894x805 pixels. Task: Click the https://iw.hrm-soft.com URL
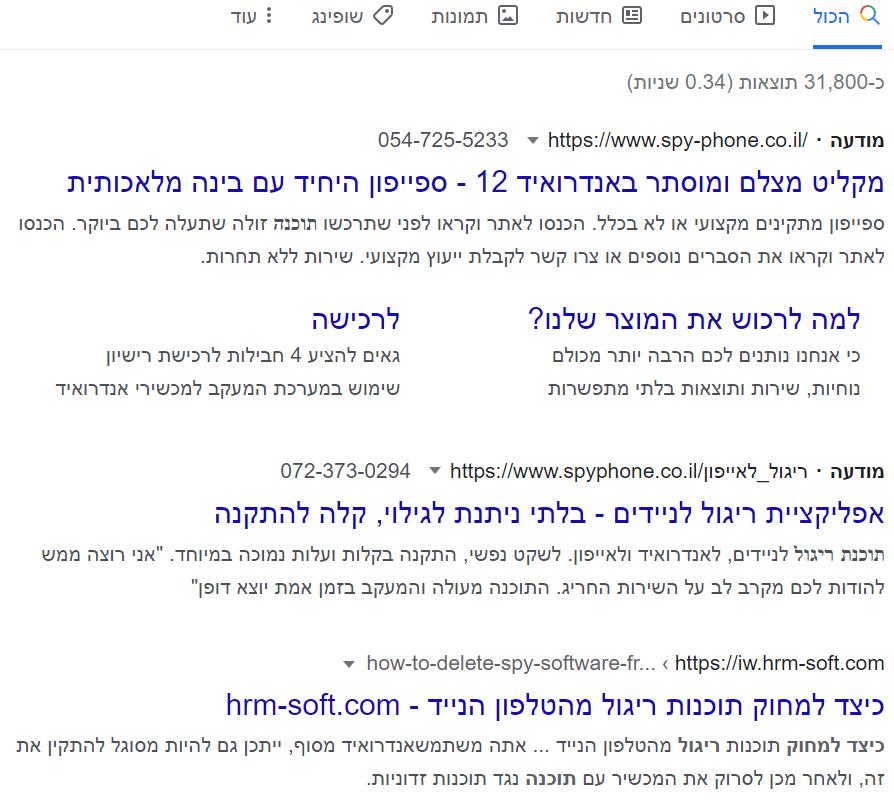[779, 664]
